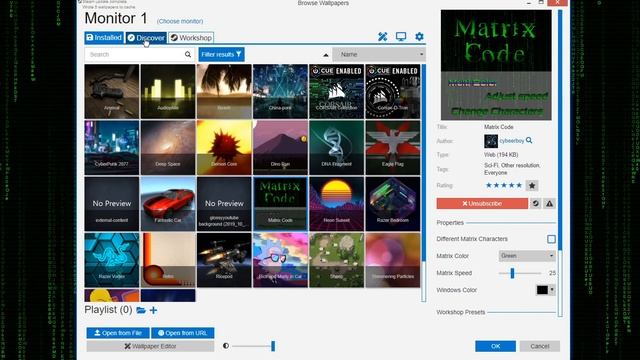
Task: Select the China-punk wallpaper thumbnail
Action: click(280, 91)
